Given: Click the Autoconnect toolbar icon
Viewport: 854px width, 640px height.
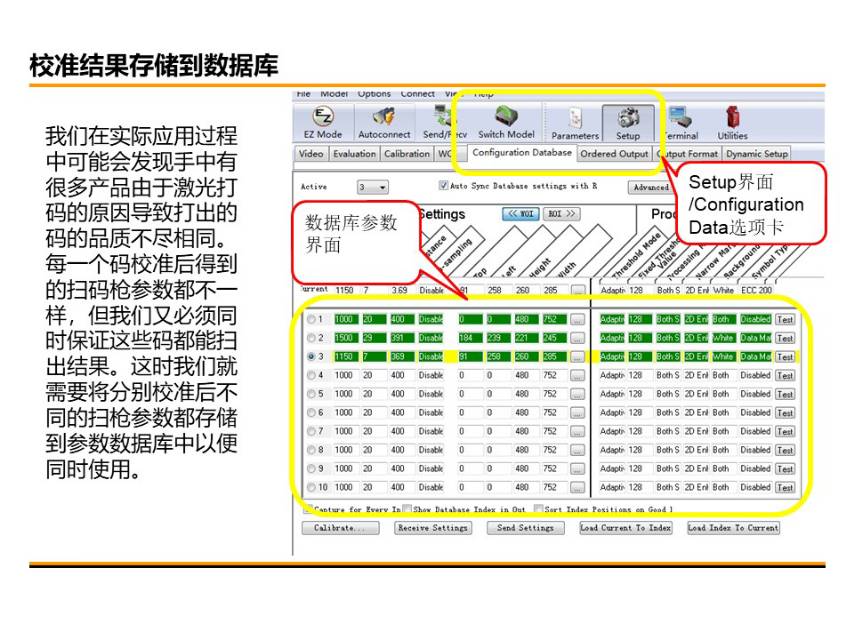Looking at the screenshot, I should [384, 123].
